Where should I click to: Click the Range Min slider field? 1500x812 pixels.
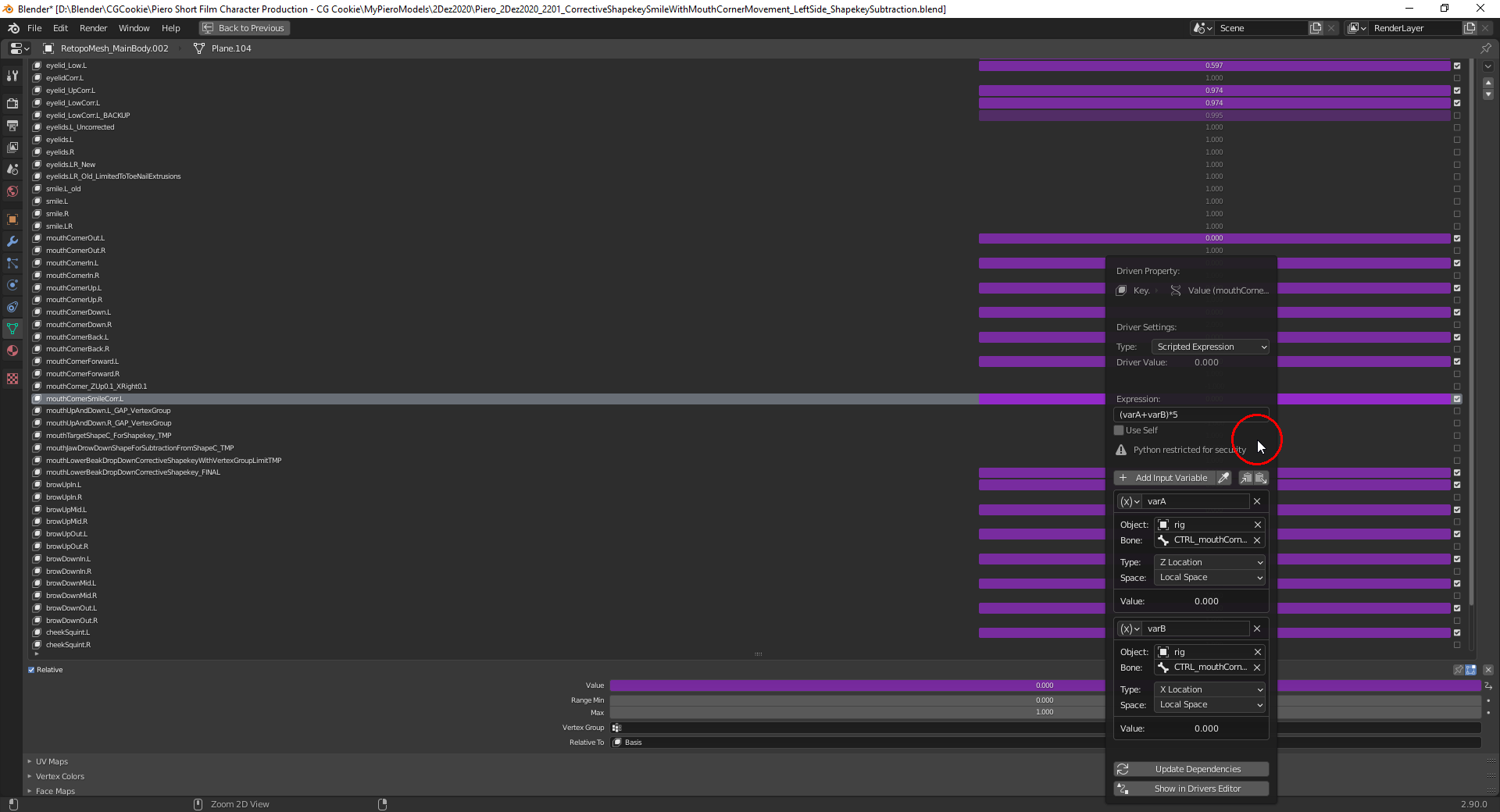click(1045, 700)
